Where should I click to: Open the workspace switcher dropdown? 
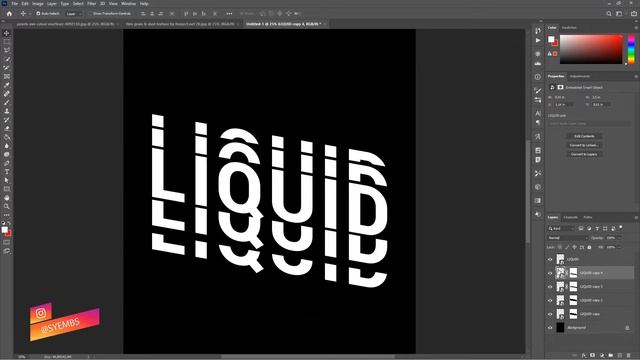click(620, 13)
